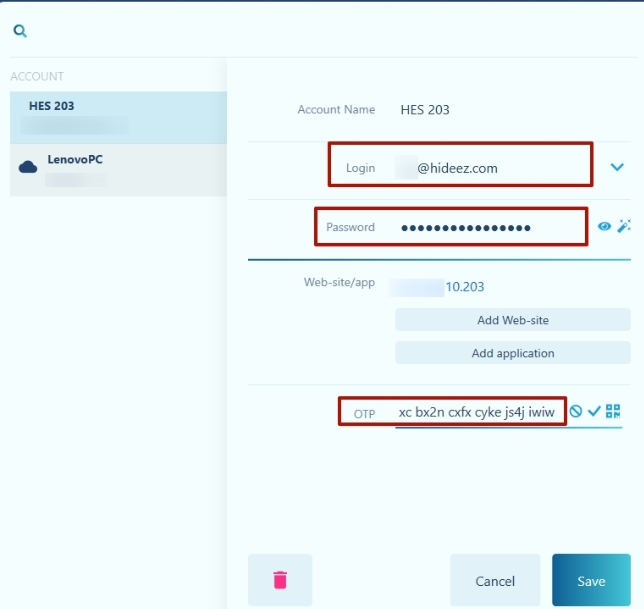Confirm OTP secret with checkmark icon
Image resolution: width=644 pixels, height=609 pixels.
tap(594, 411)
